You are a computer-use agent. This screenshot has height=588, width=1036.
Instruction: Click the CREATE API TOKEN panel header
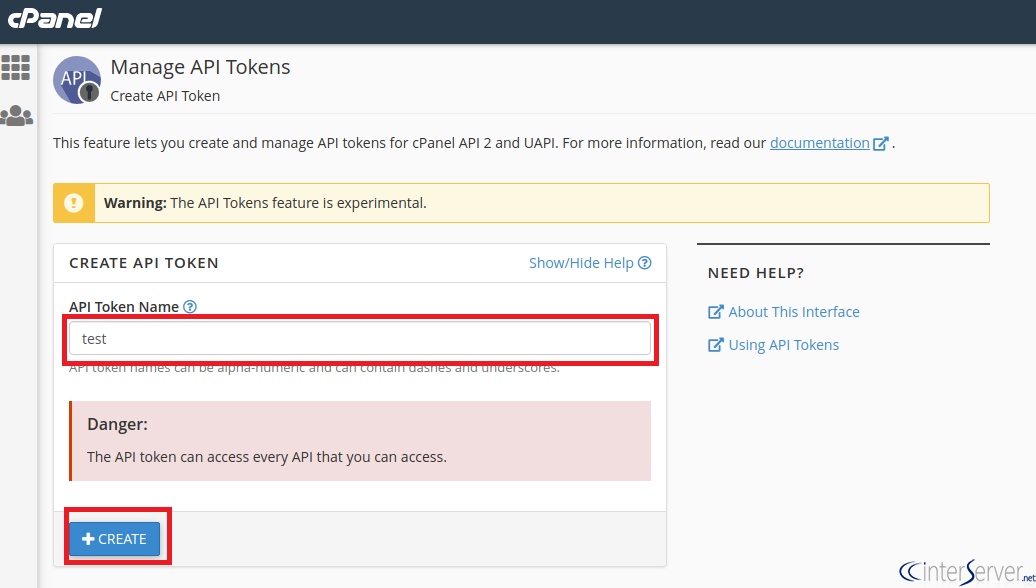[143, 263]
